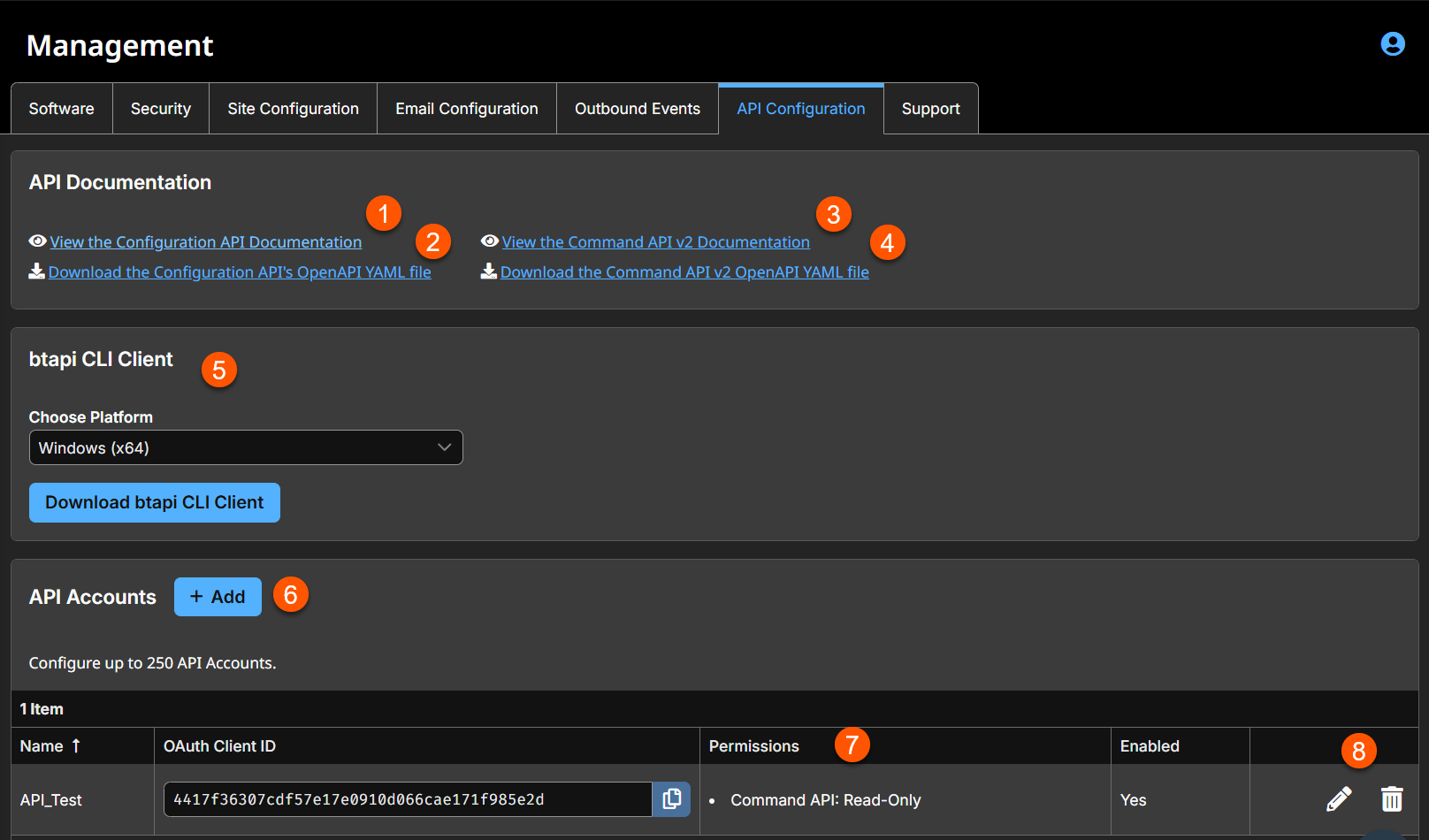
Task: Switch to the Support tab
Action: point(931,109)
